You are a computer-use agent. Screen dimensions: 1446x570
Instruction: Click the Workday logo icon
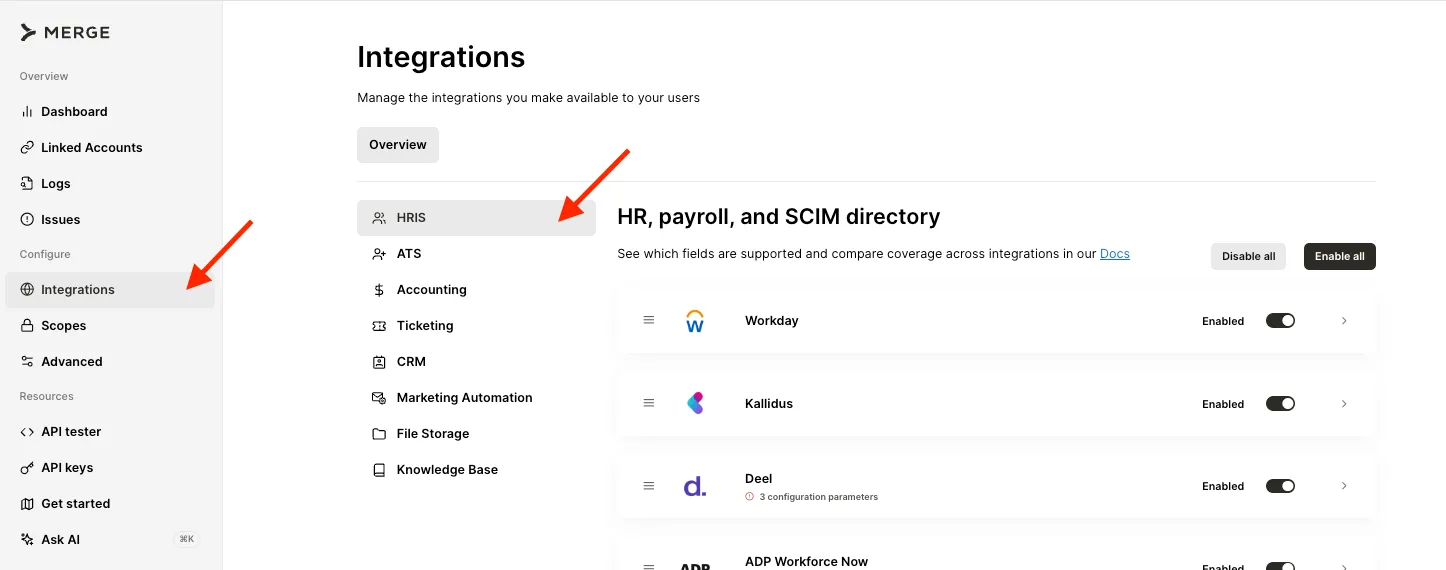pos(695,321)
